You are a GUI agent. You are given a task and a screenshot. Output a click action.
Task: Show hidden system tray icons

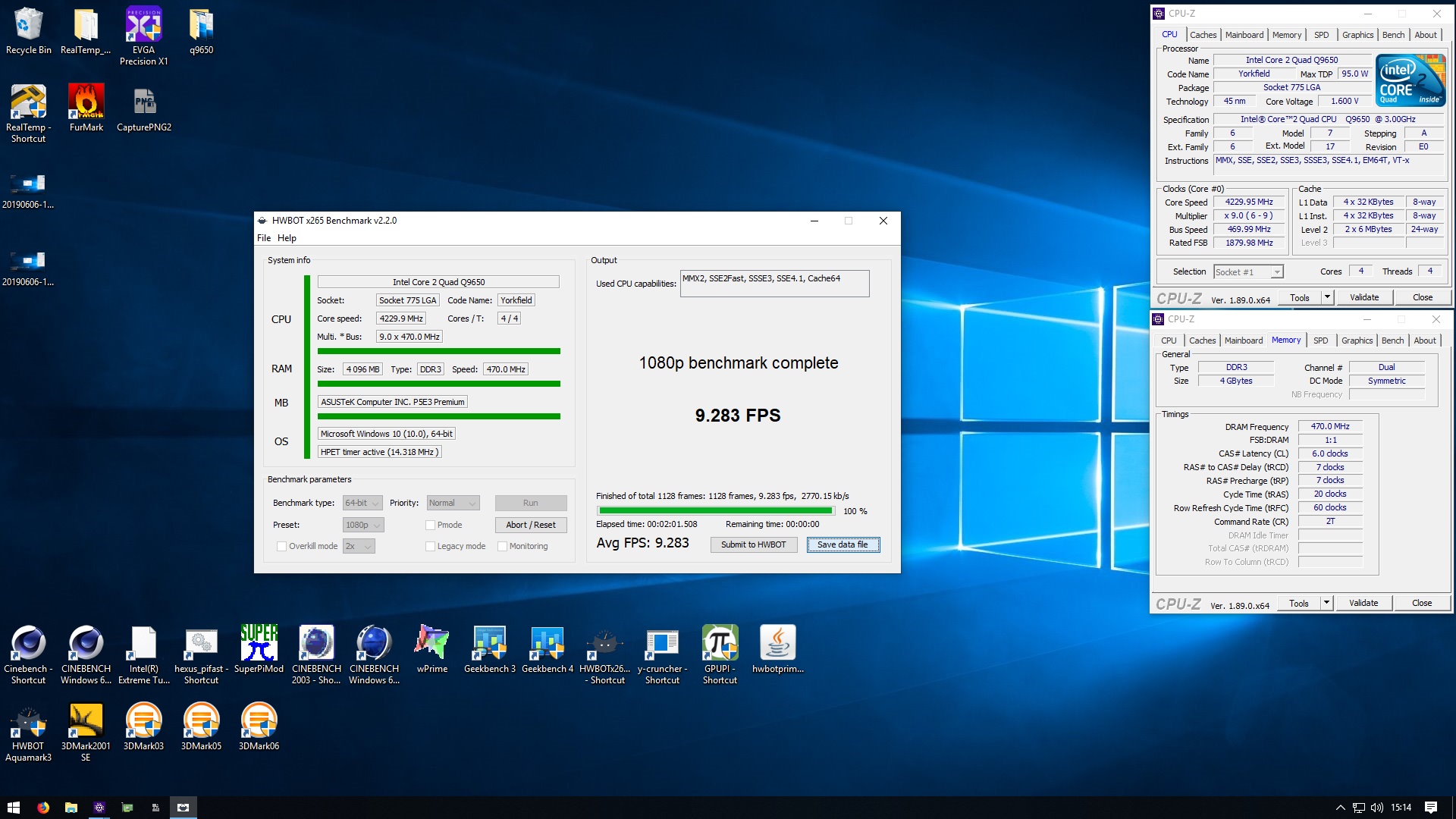(1340, 808)
